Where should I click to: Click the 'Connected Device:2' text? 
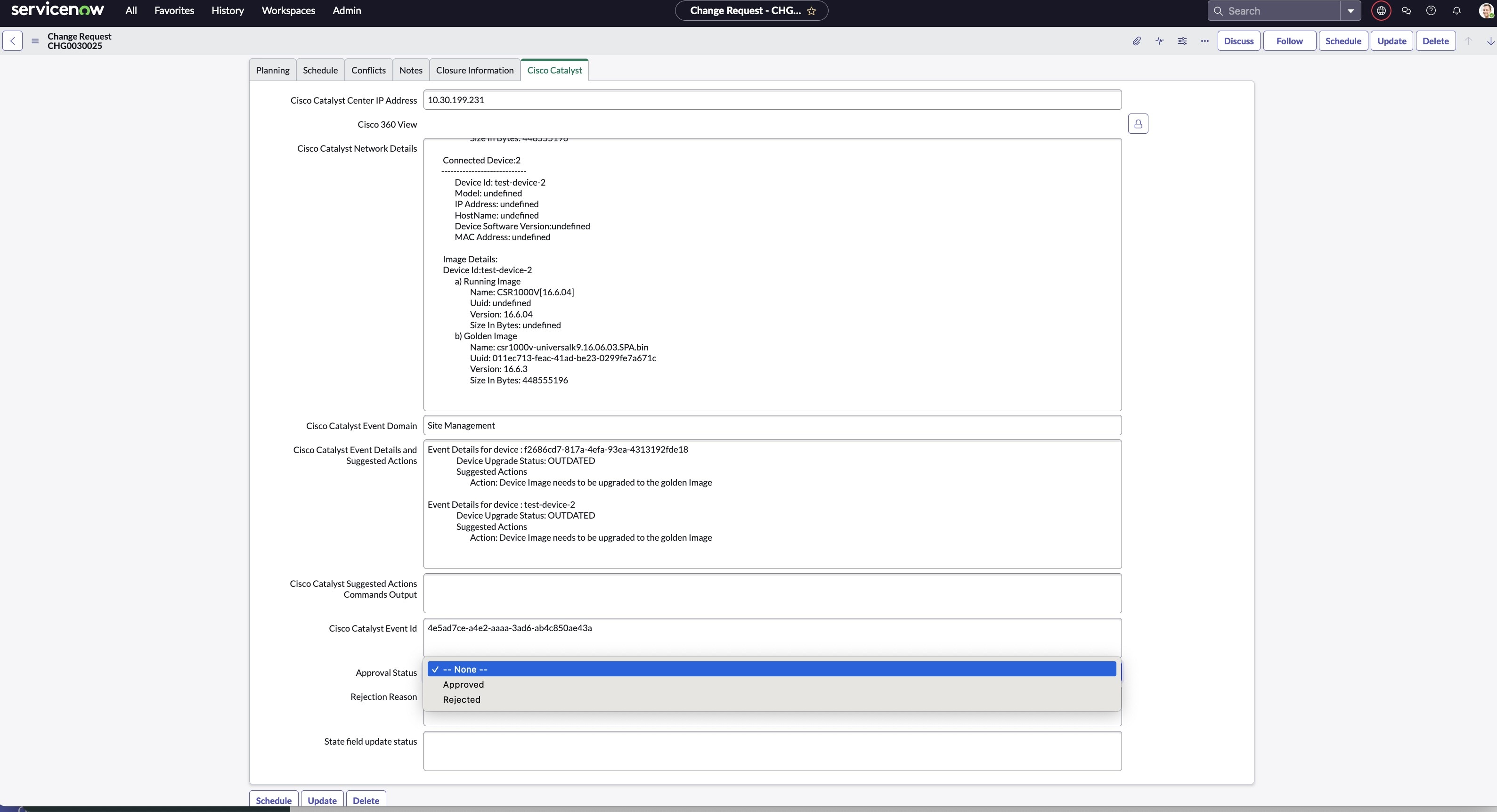pos(481,160)
